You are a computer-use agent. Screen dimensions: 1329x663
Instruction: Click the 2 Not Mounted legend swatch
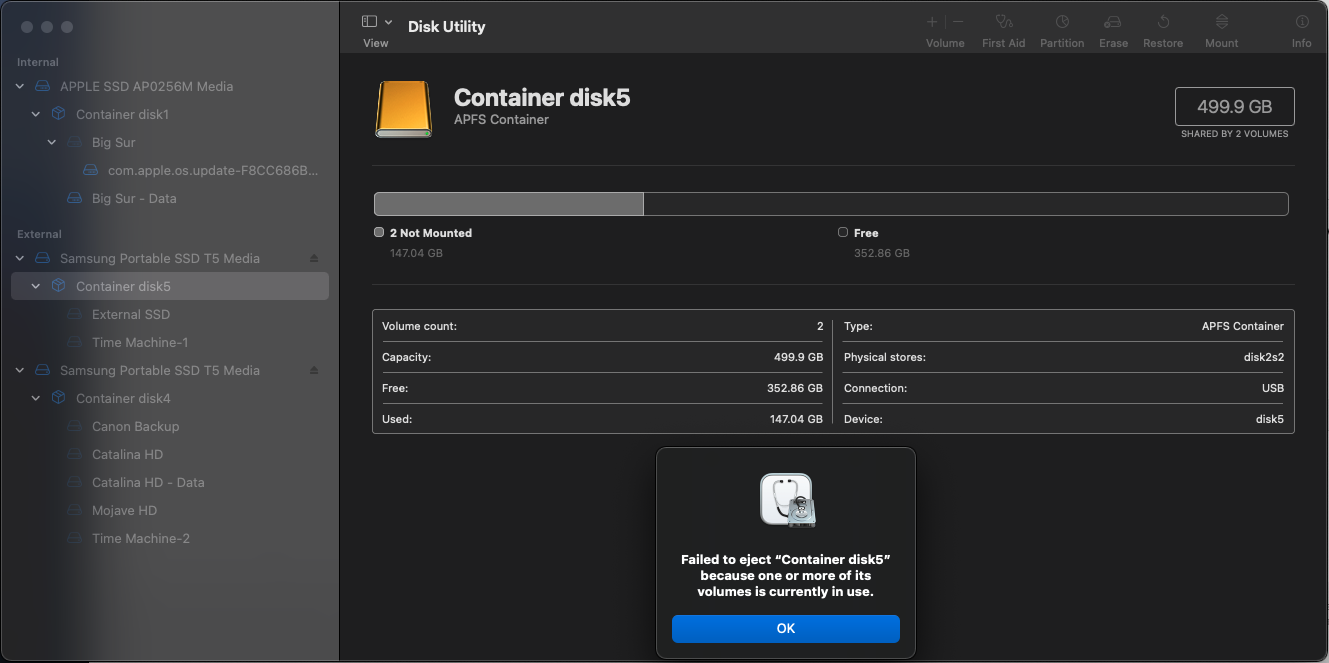[x=379, y=232]
